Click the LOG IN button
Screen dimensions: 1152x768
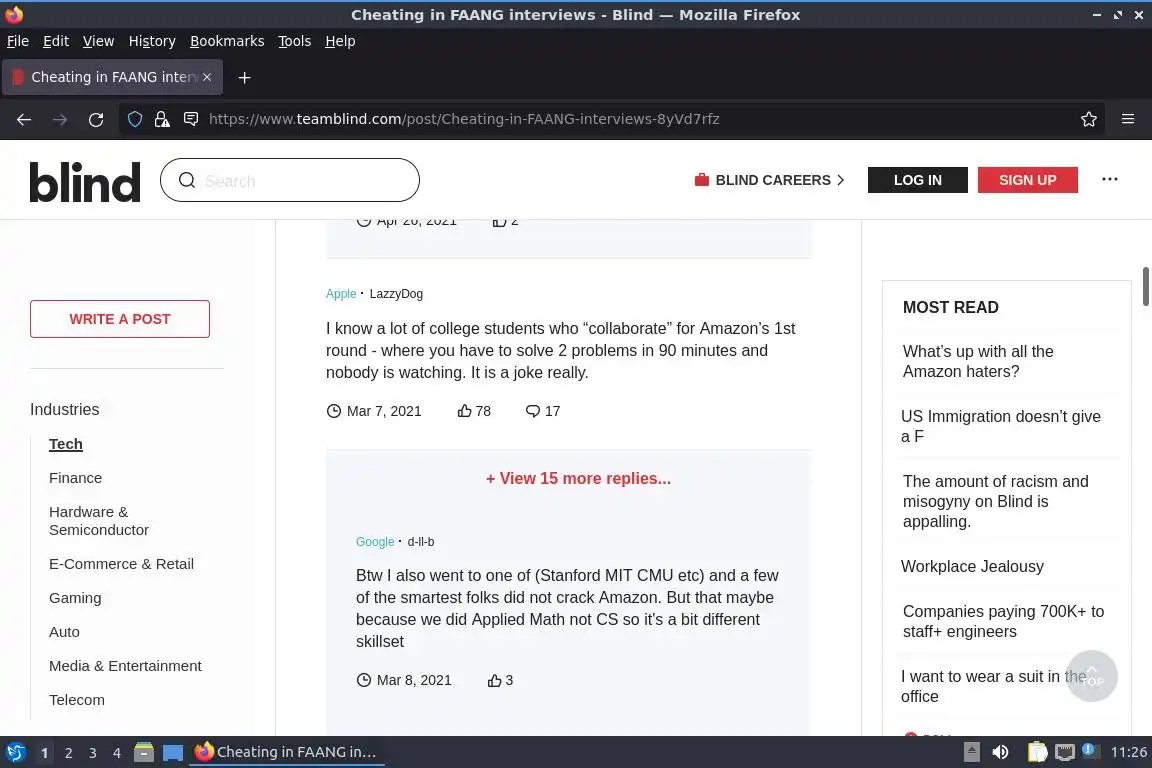coord(918,180)
